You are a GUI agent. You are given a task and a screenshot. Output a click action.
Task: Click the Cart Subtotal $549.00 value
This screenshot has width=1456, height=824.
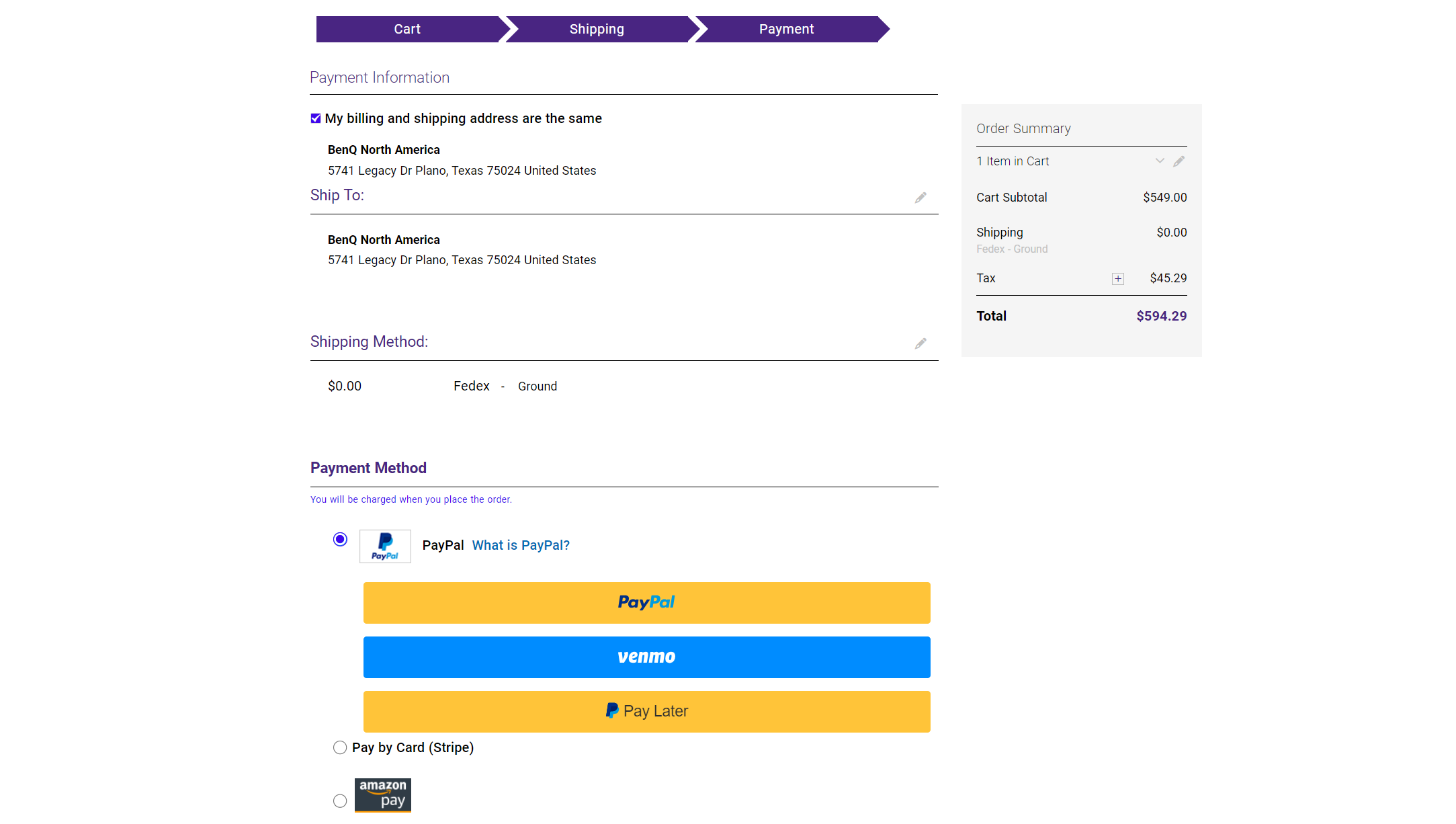tap(1164, 198)
